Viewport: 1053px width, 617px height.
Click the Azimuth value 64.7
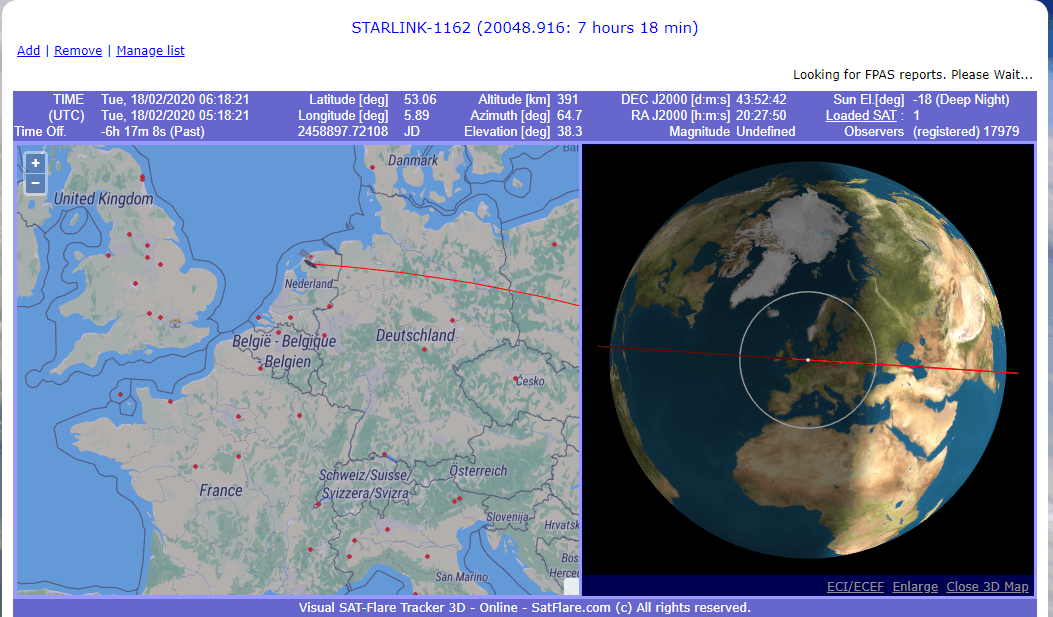coord(569,115)
